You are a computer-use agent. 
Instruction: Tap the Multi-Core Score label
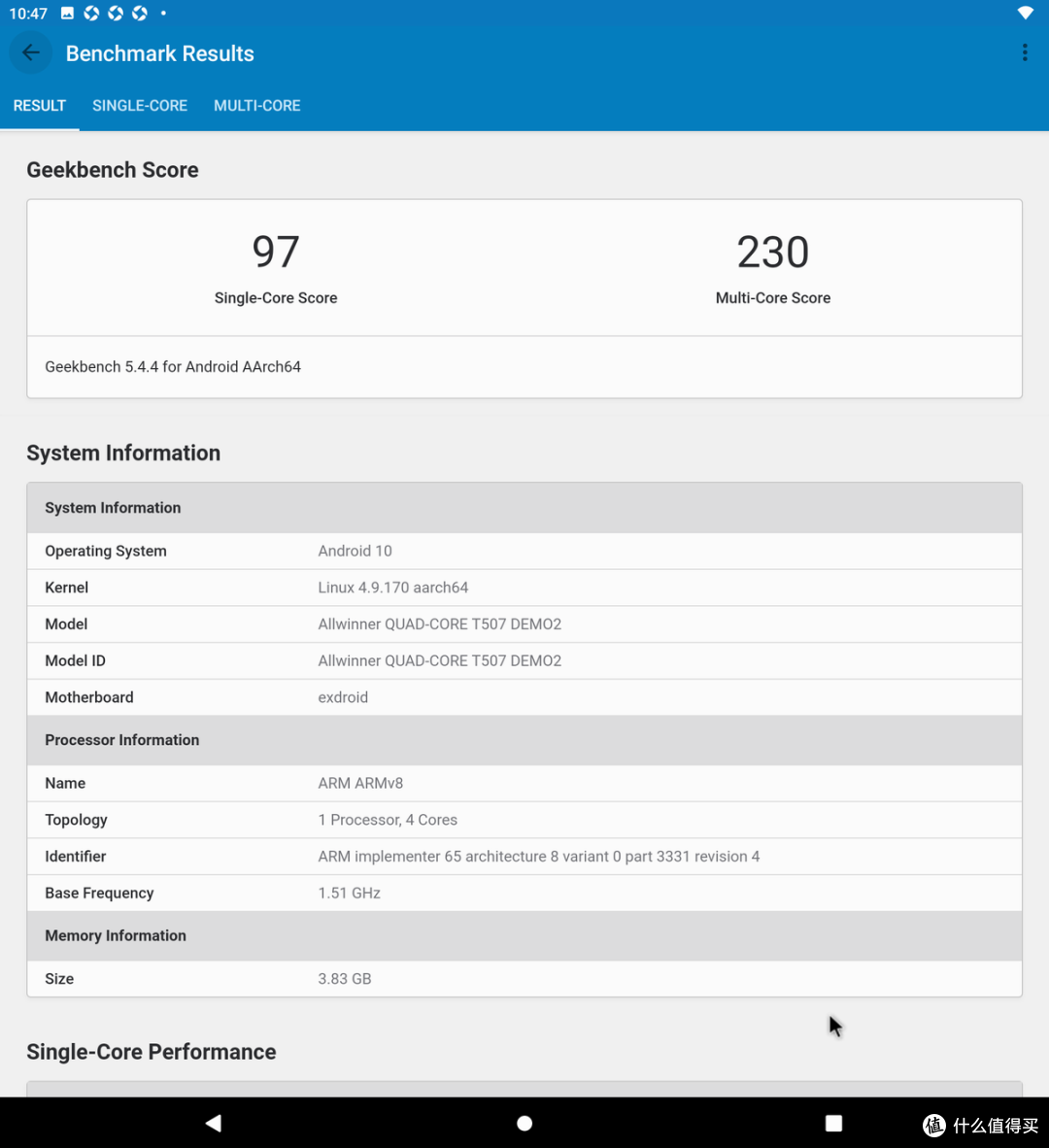click(772, 298)
